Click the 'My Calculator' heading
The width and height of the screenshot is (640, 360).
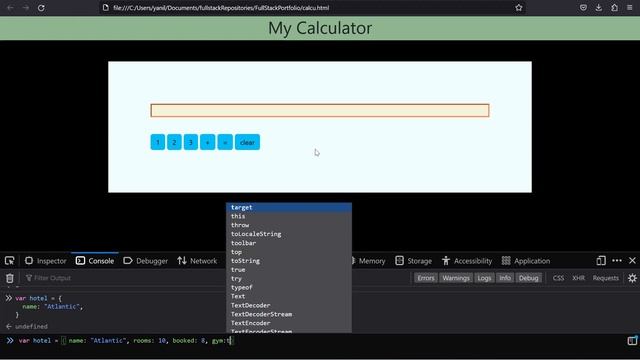click(x=320, y=28)
